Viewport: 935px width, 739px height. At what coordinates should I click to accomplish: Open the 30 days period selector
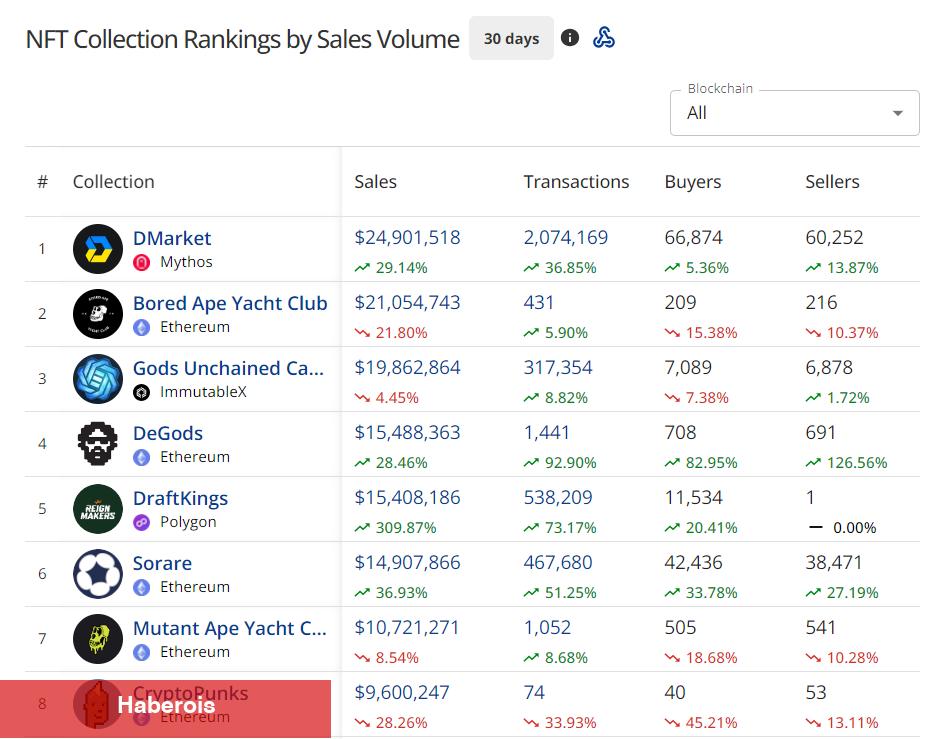point(511,39)
